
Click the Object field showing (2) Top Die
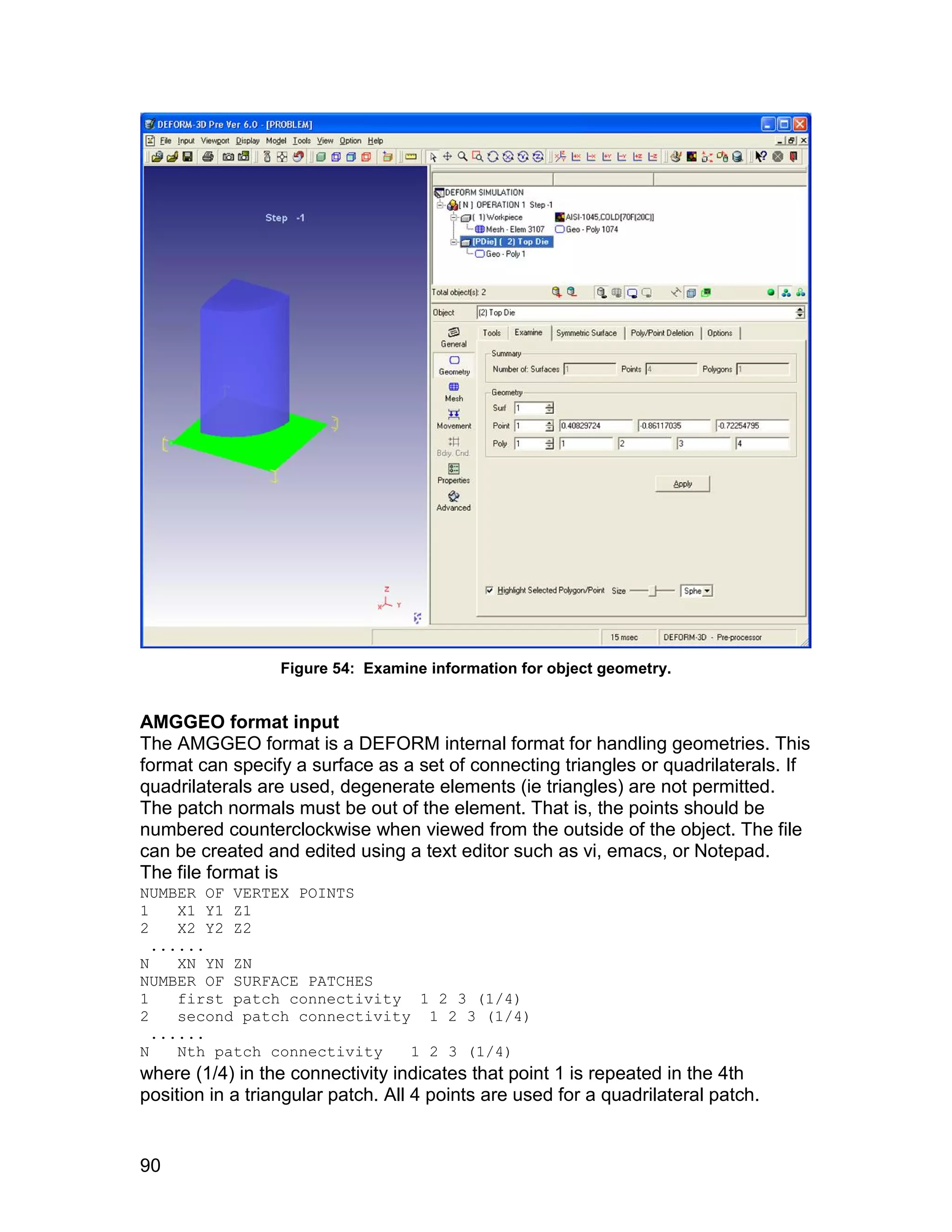636,312
